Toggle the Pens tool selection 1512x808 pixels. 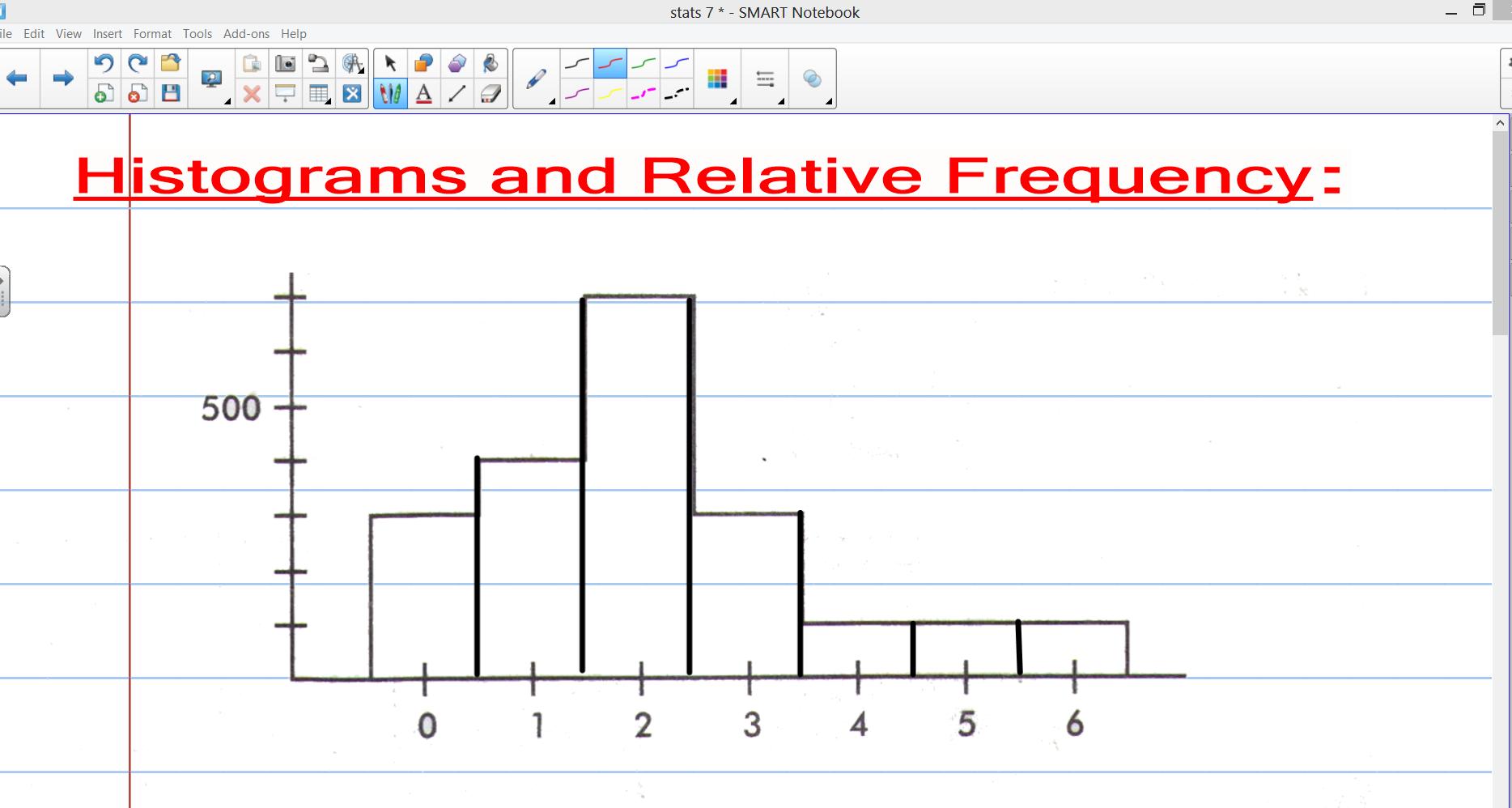[x=390, y=93]
